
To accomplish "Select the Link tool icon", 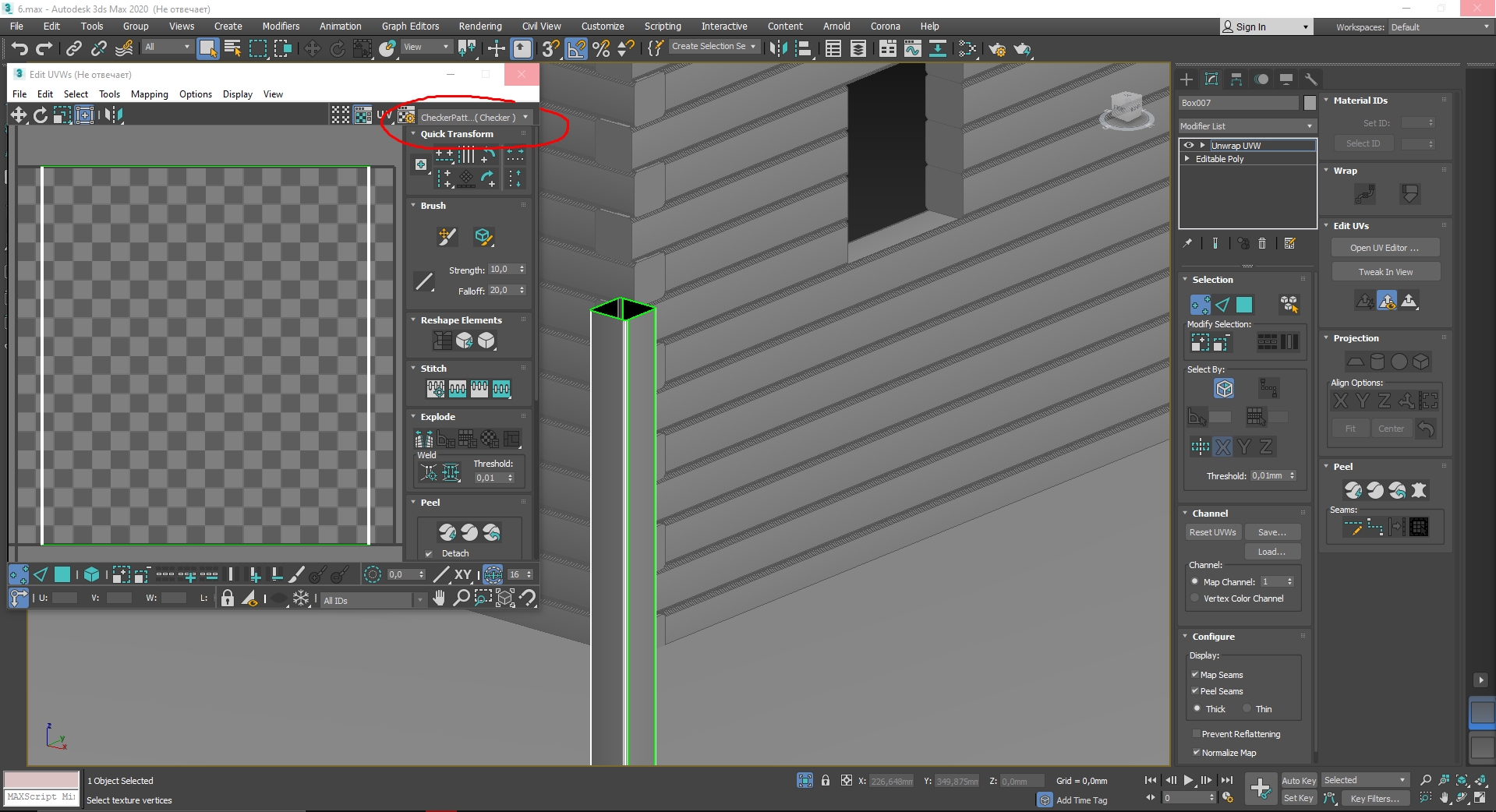I will [x=74, y=49].
